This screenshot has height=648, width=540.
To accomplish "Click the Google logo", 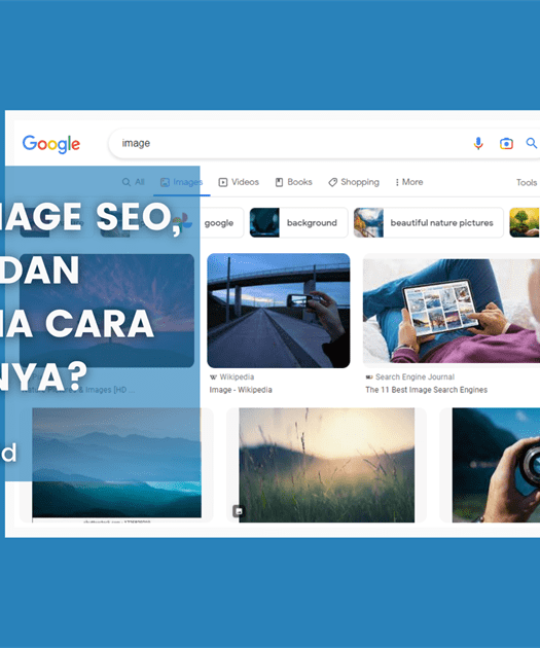I will (x=51, y=144).
